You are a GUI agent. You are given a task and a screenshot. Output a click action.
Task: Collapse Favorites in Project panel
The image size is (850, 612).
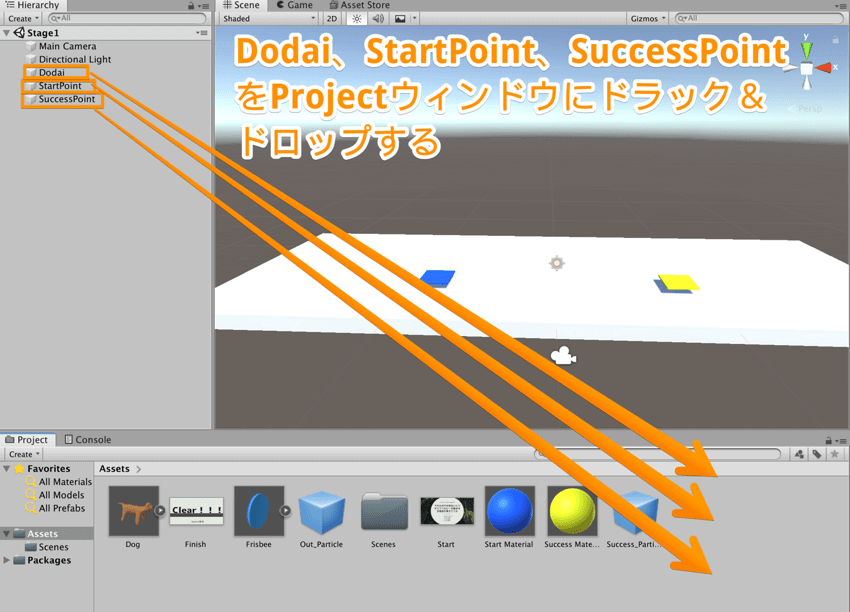click(x=7, y=468)
